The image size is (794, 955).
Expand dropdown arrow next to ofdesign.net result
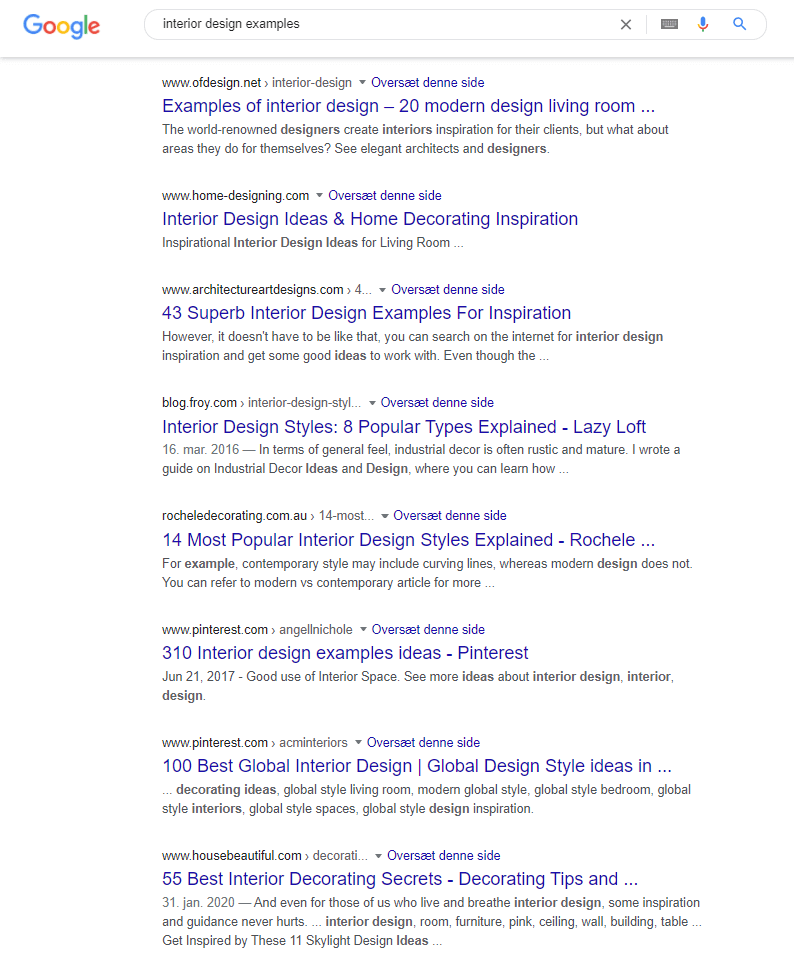[x=362, y=82]
